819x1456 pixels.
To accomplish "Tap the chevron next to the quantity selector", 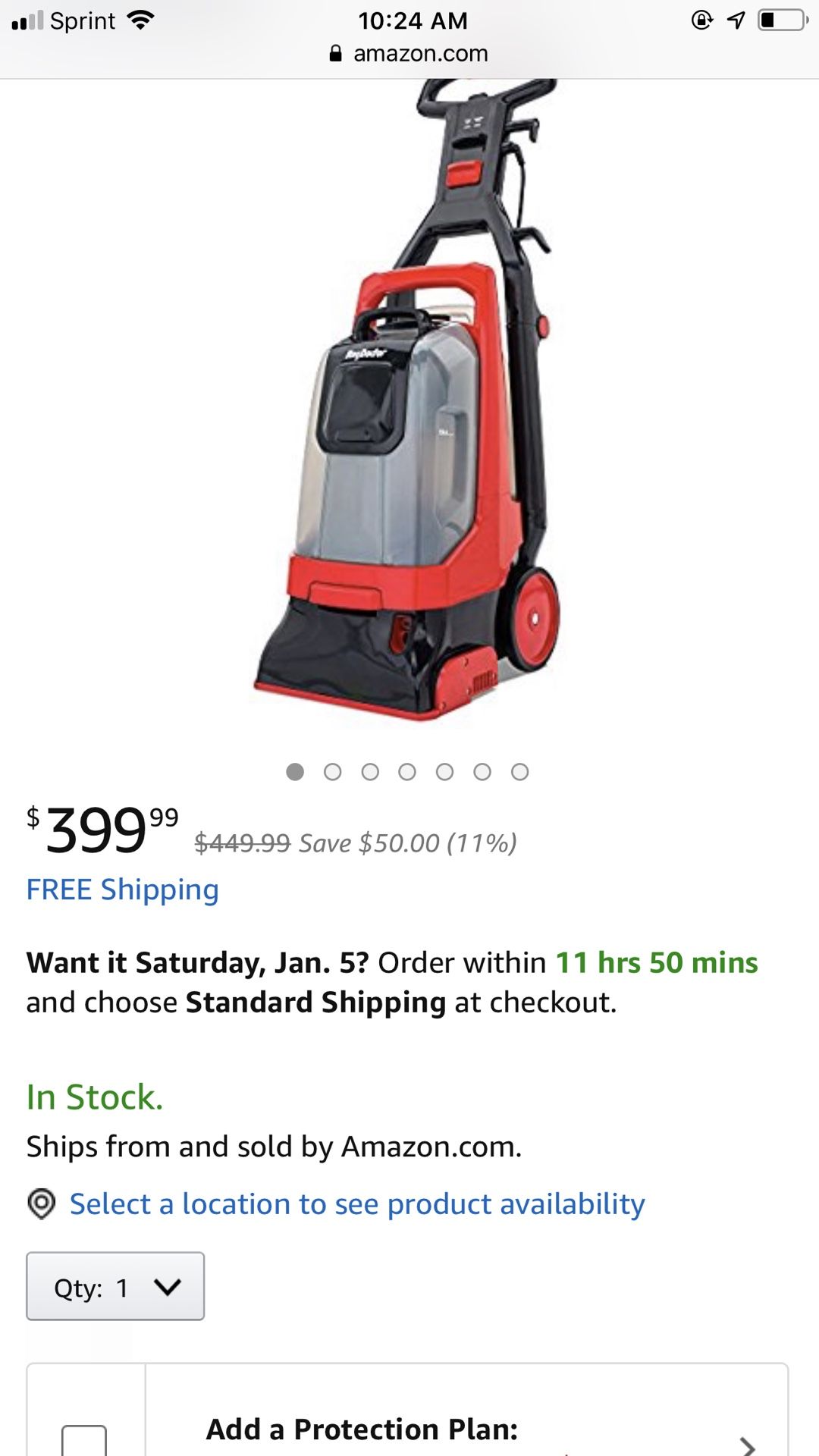I will pos(166,1286).
